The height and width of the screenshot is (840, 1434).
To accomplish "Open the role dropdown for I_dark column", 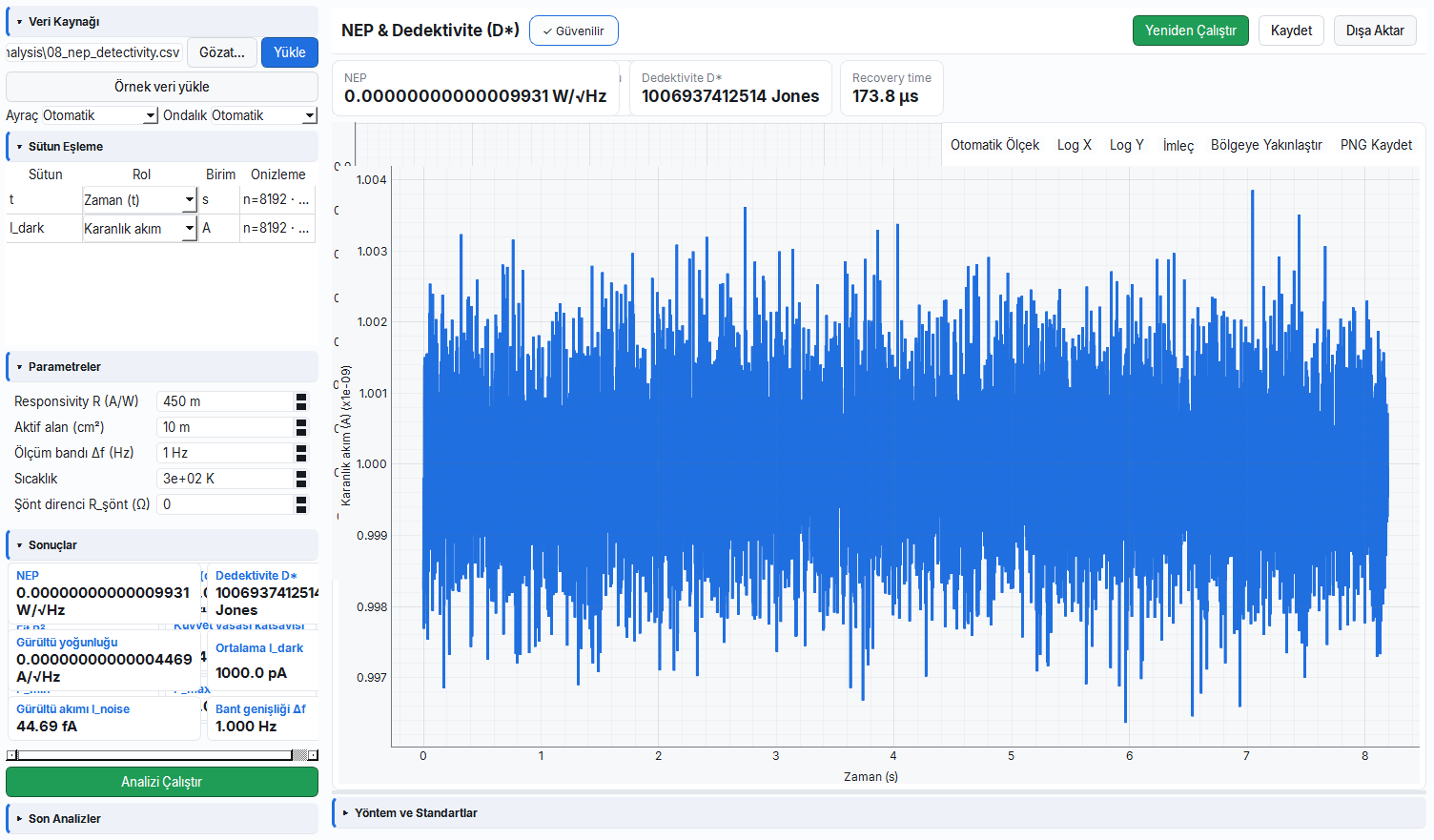I will (139, 229).
